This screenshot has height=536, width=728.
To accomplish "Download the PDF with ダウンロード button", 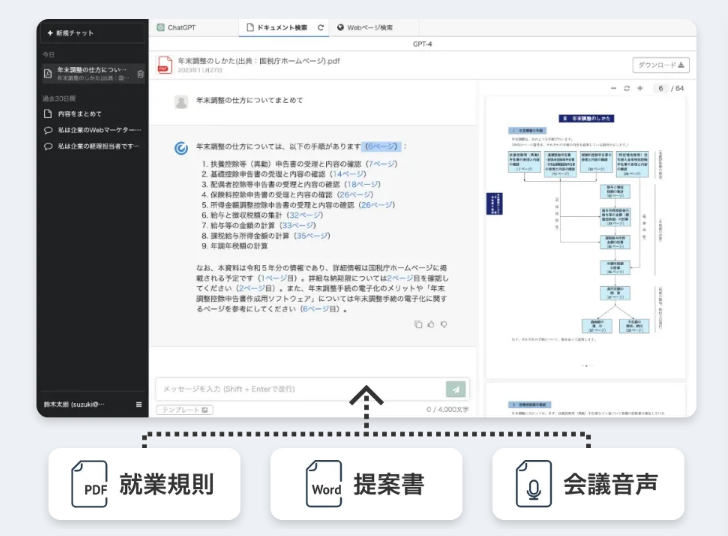I will click(x=661, y=65).
